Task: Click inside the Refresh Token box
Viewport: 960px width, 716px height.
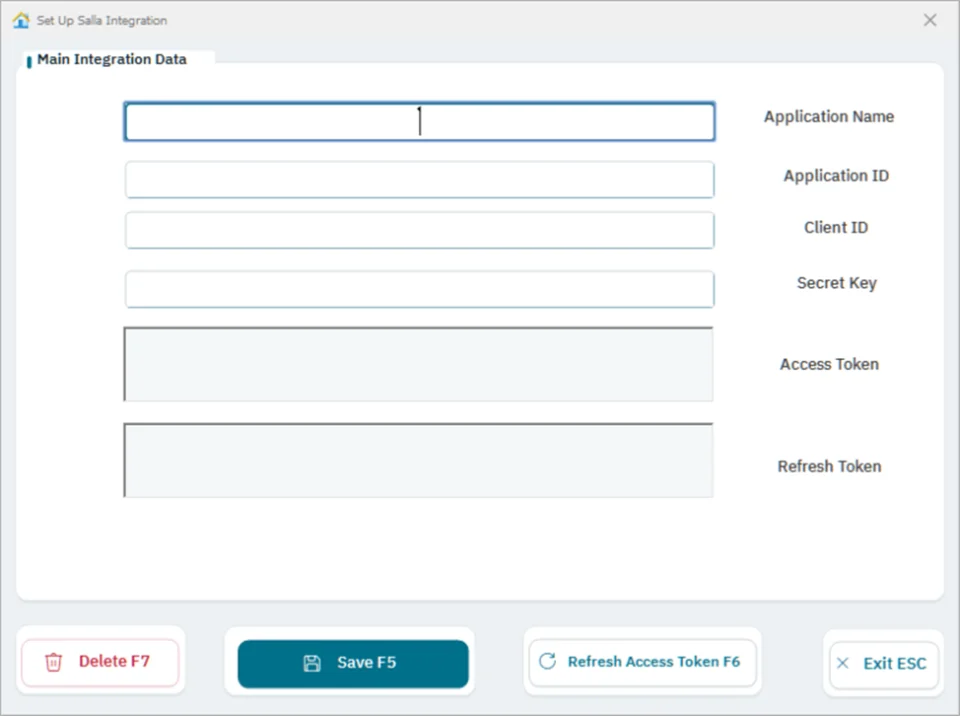Action: [x=418, y=460]
